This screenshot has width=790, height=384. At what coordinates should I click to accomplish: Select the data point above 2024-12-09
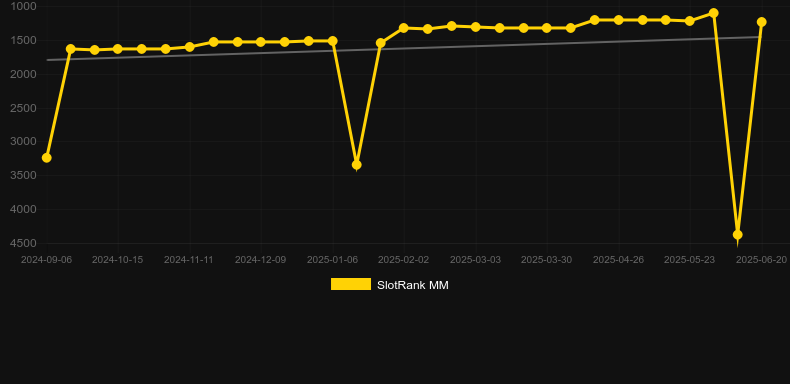[261, 42]
